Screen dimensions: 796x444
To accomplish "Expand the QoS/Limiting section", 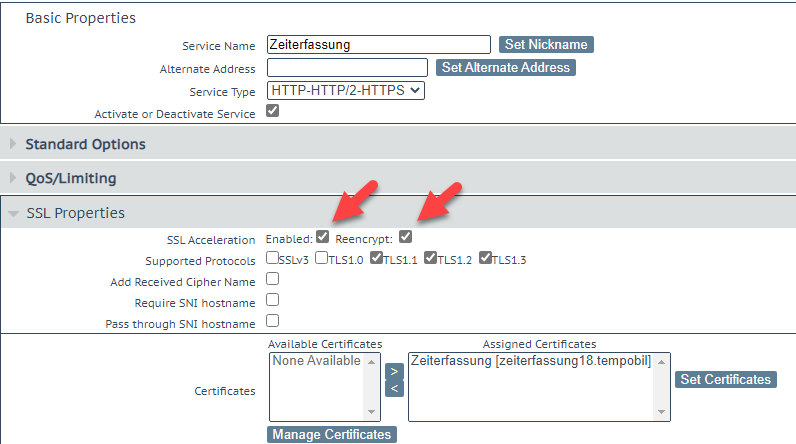I will (70, 178).
